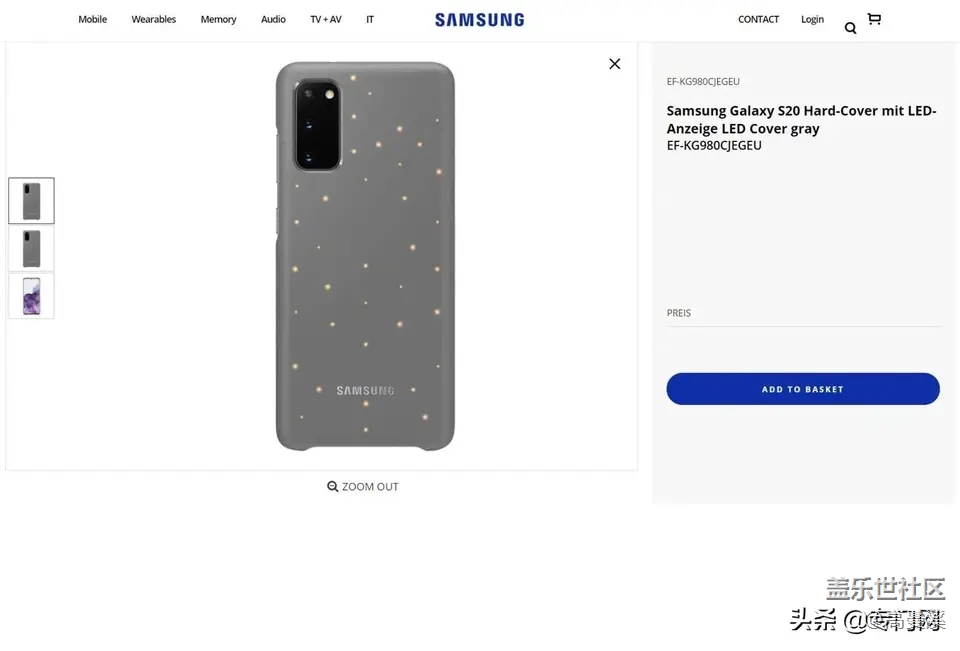Screen dimensions: 960x651
Task: Select the second gray cover thumbnail
Action: pos(32,249)
